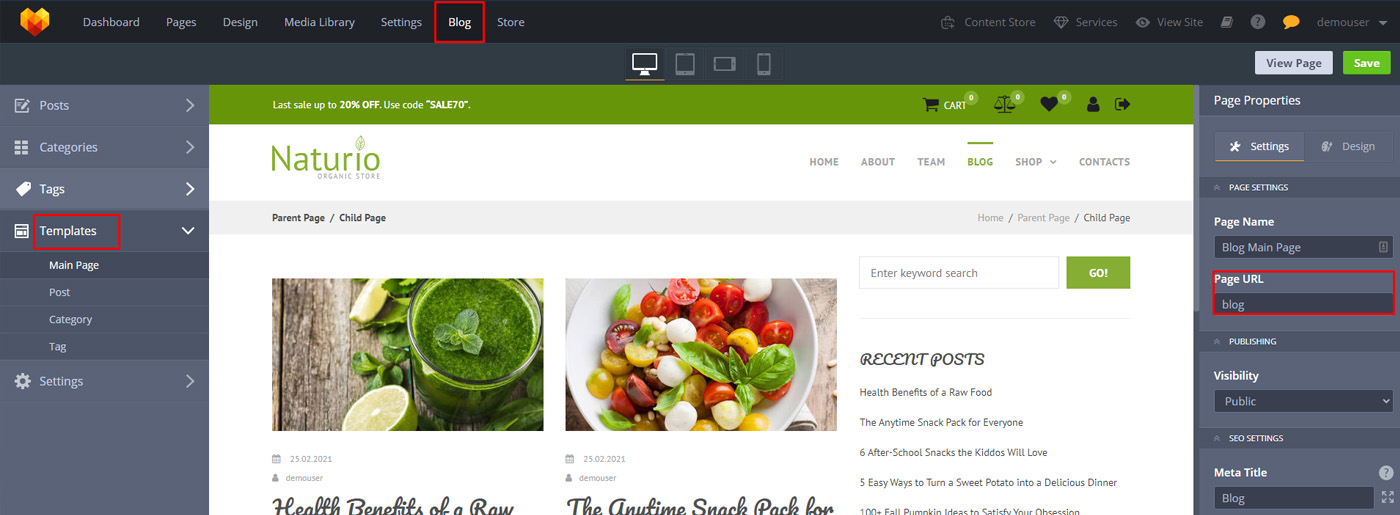Open the Visibility dropdown
Image resolution: width=1400 pixels, height=515 pixels.
[1303, 401]
